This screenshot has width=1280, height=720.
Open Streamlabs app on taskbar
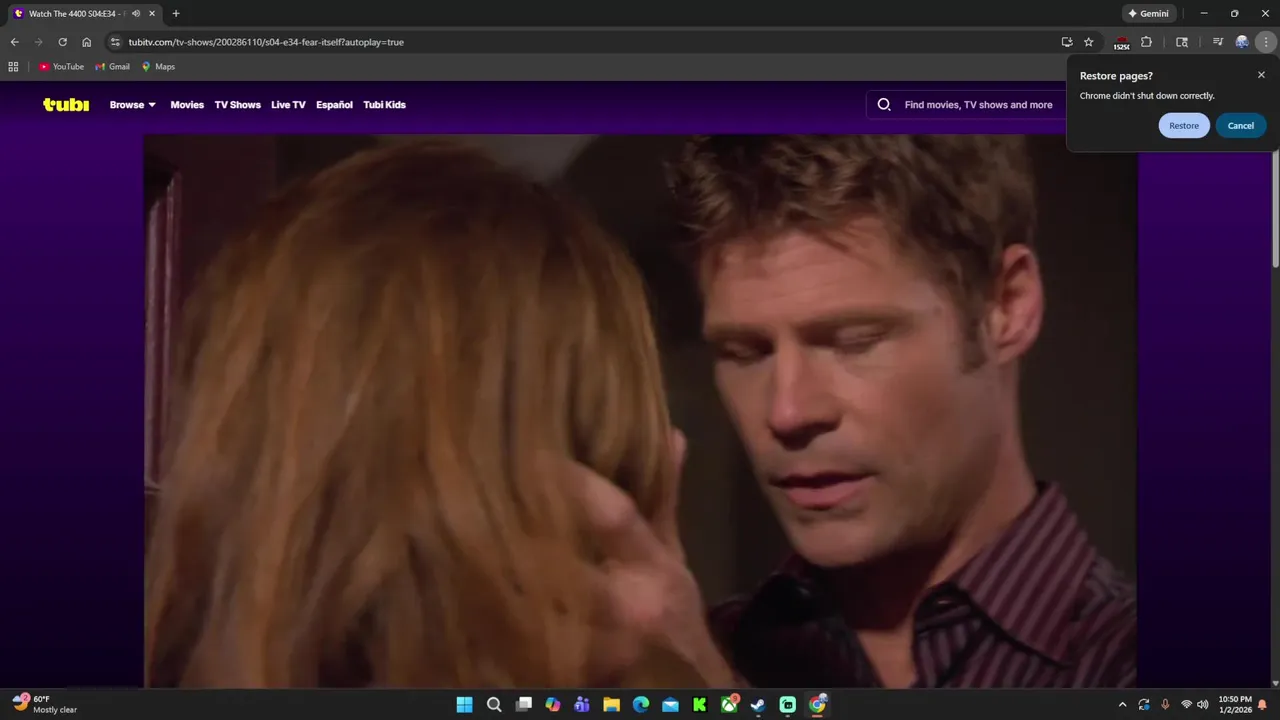pyautogui.click(x=788, y=705)
